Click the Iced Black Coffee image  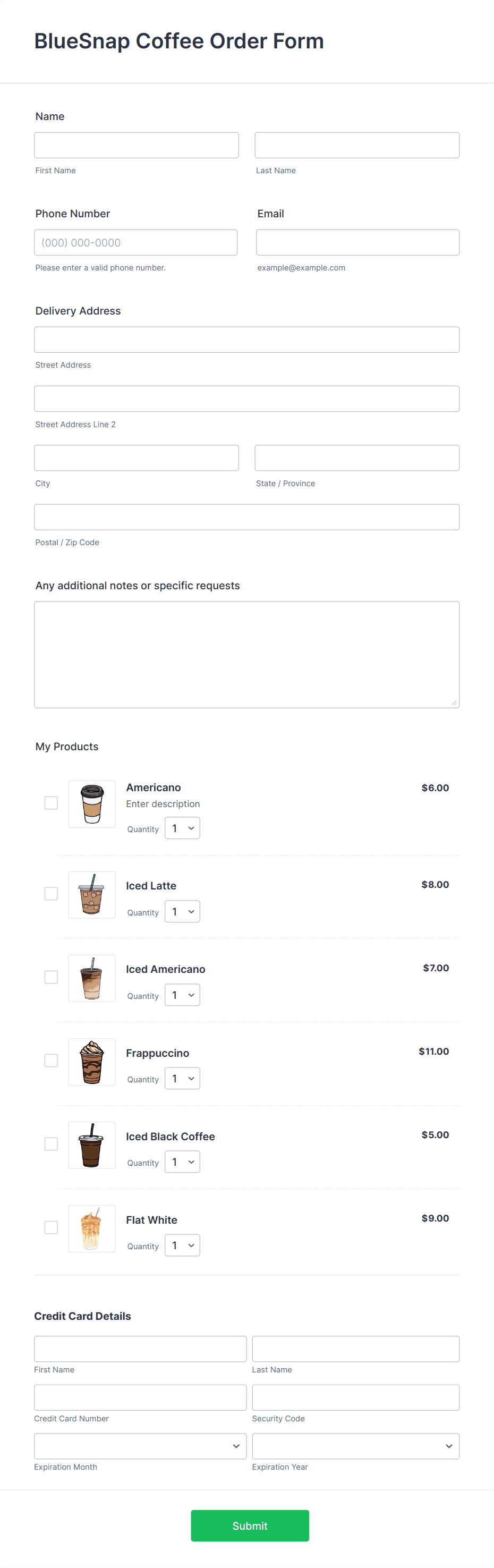92,1145
